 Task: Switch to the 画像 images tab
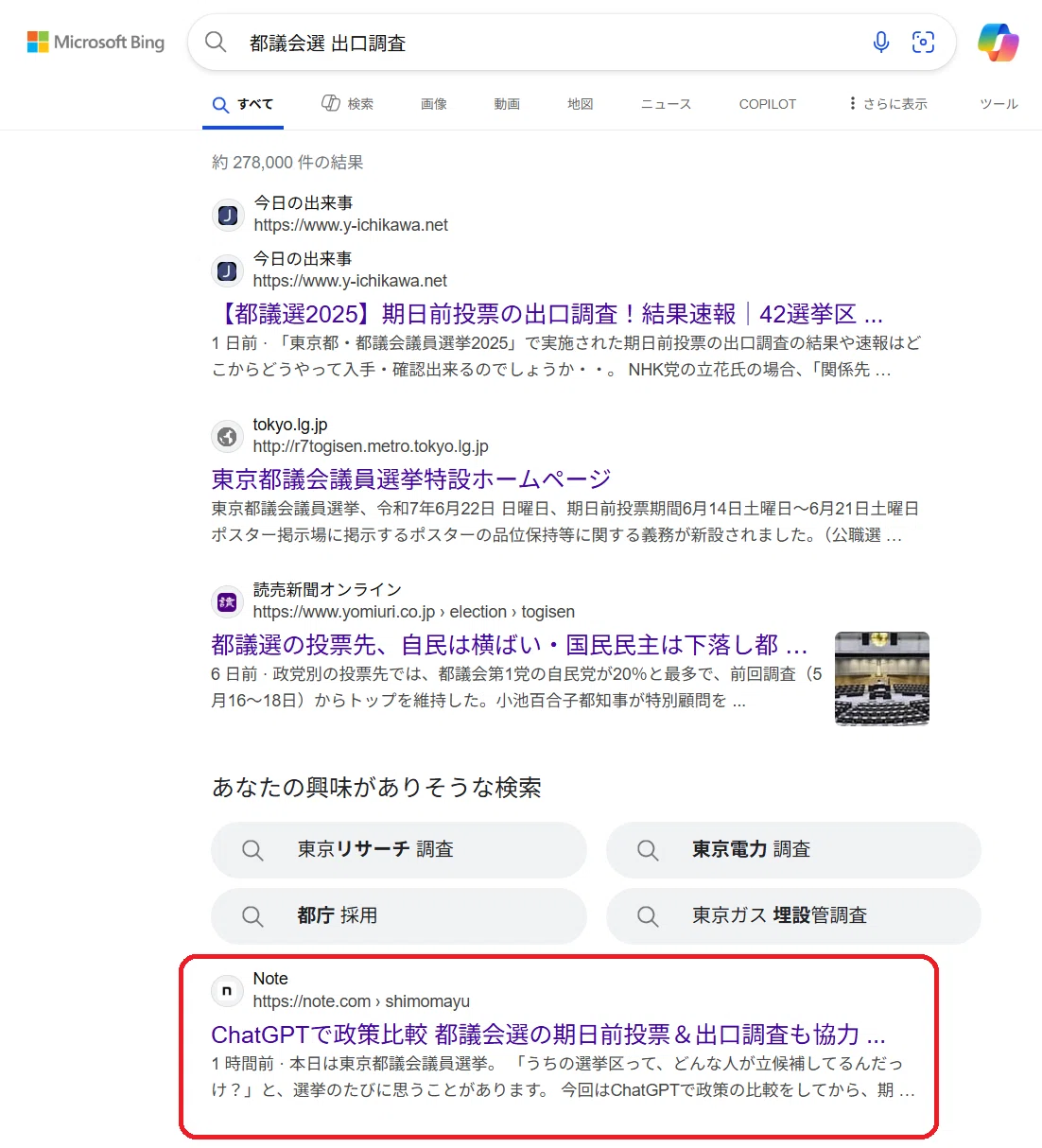pyautogui.click(x=434, y=104)
